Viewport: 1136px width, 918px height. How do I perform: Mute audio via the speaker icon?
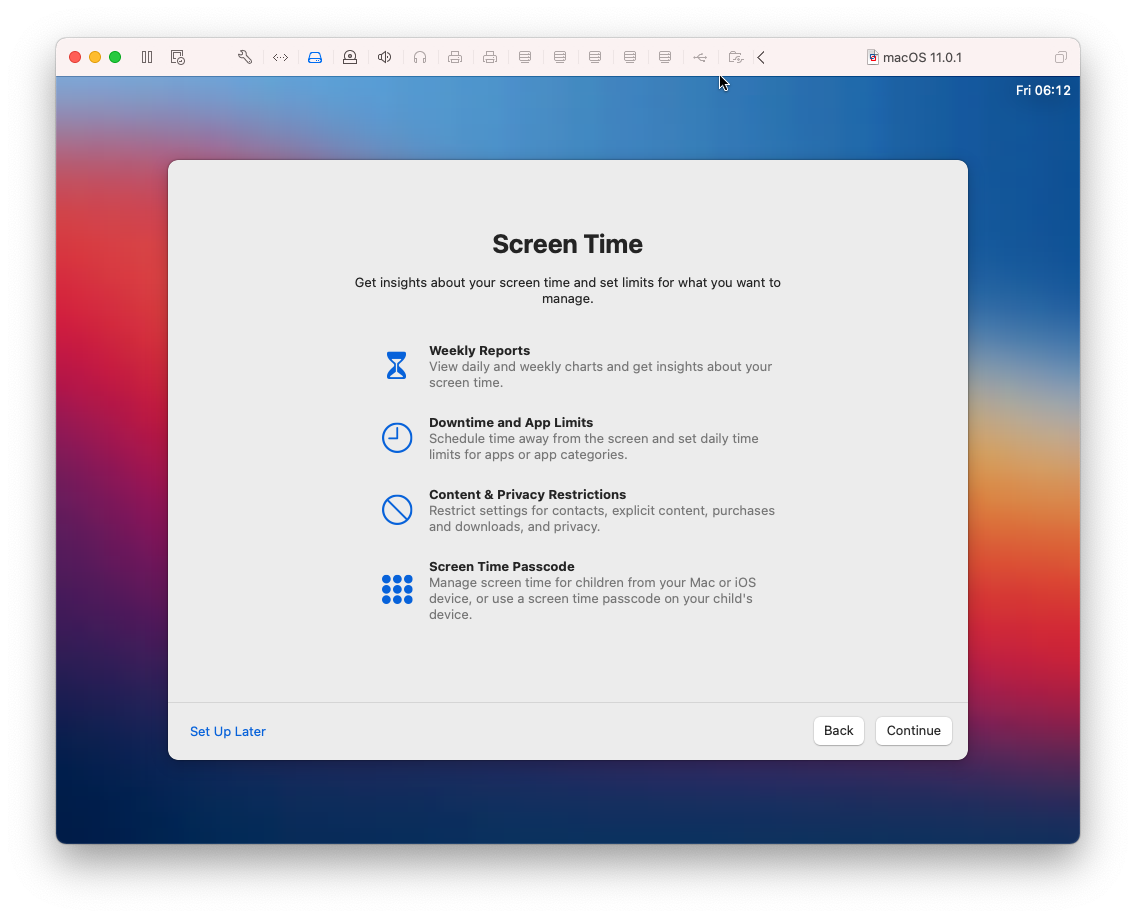(385, 57)
